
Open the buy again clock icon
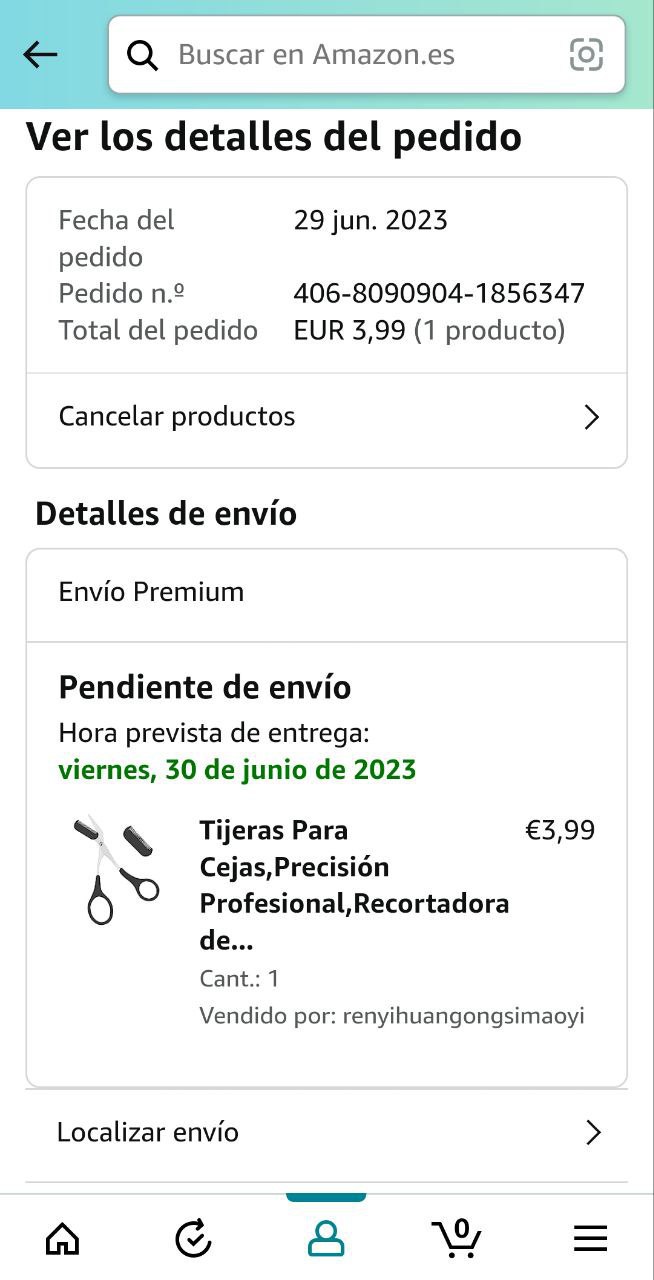pos(193,1239)
